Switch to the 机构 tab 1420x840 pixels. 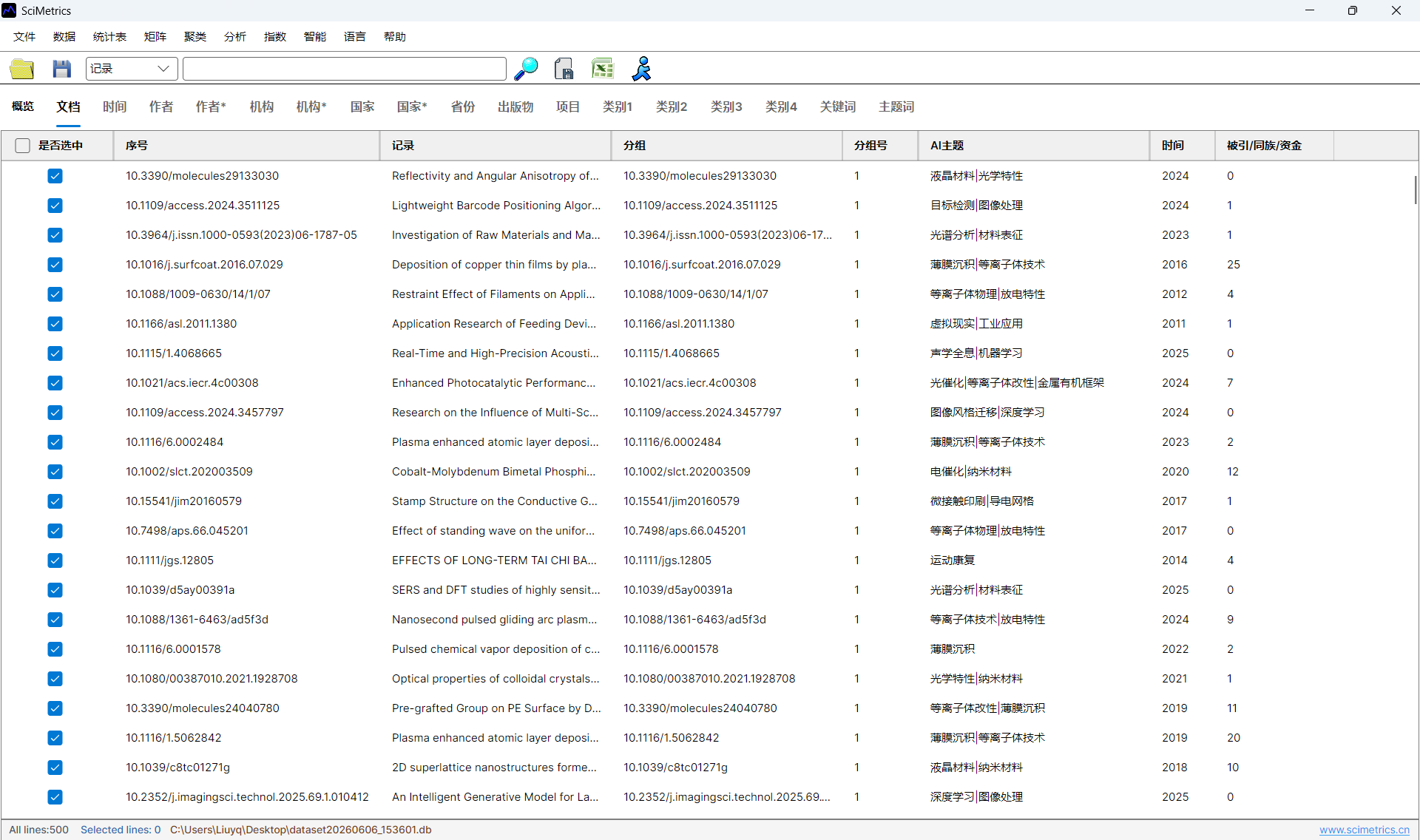tap(262, 106)
